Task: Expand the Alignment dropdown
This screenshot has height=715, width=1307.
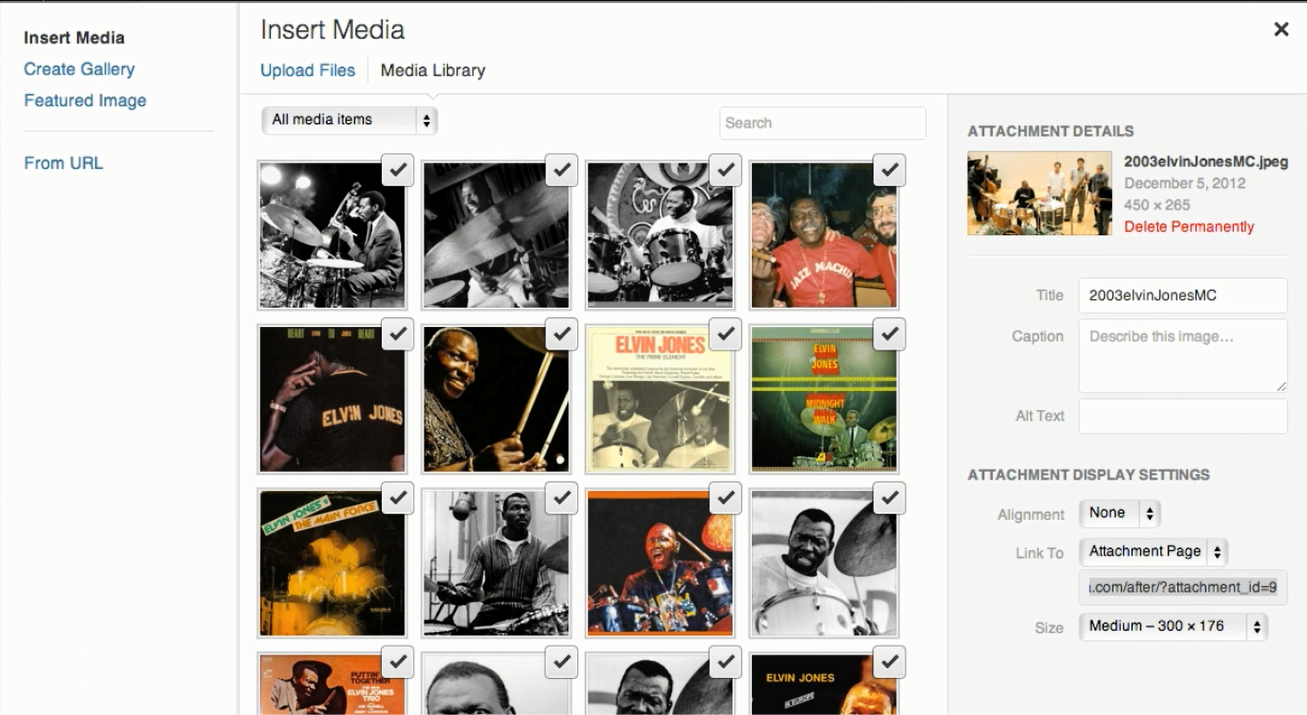Action: tap(1120, 513)
